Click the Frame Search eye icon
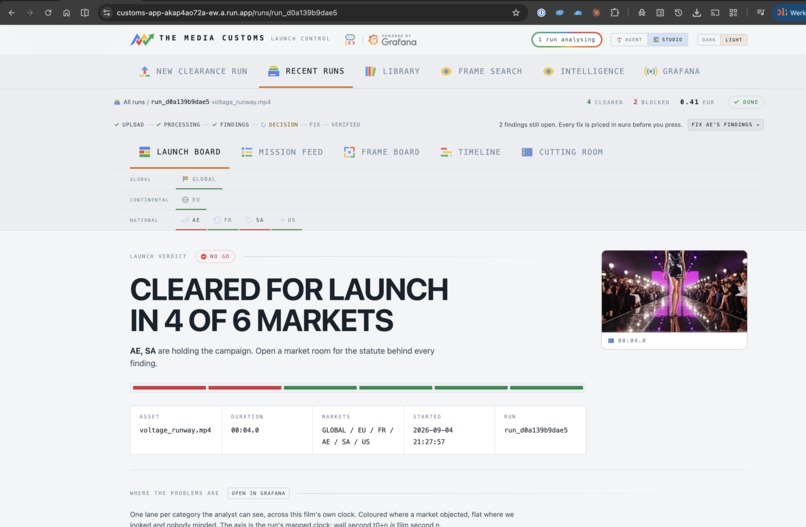This screenshot has height=527, width=806. point(446,71)
